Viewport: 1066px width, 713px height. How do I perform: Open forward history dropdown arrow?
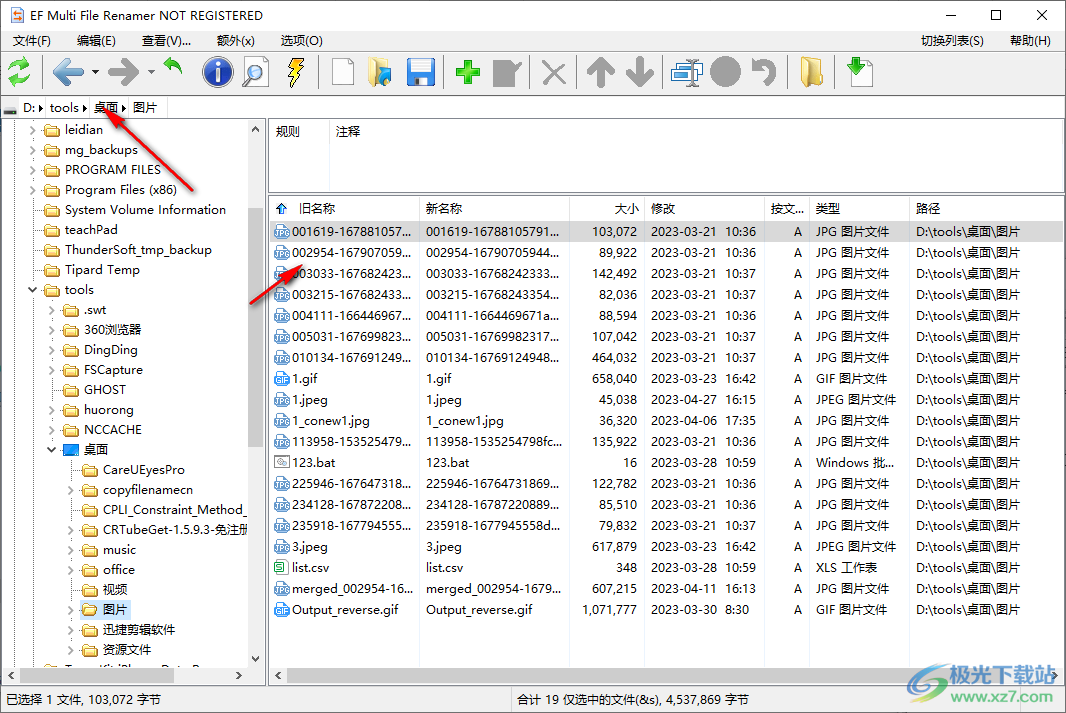[150, 72]
